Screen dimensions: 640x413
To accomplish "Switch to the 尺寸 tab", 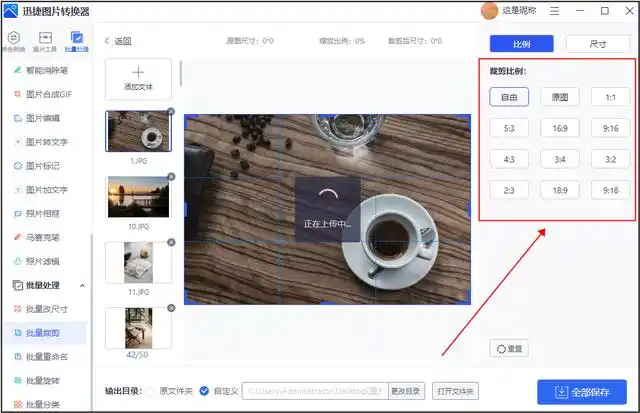I will pos(597,44).
